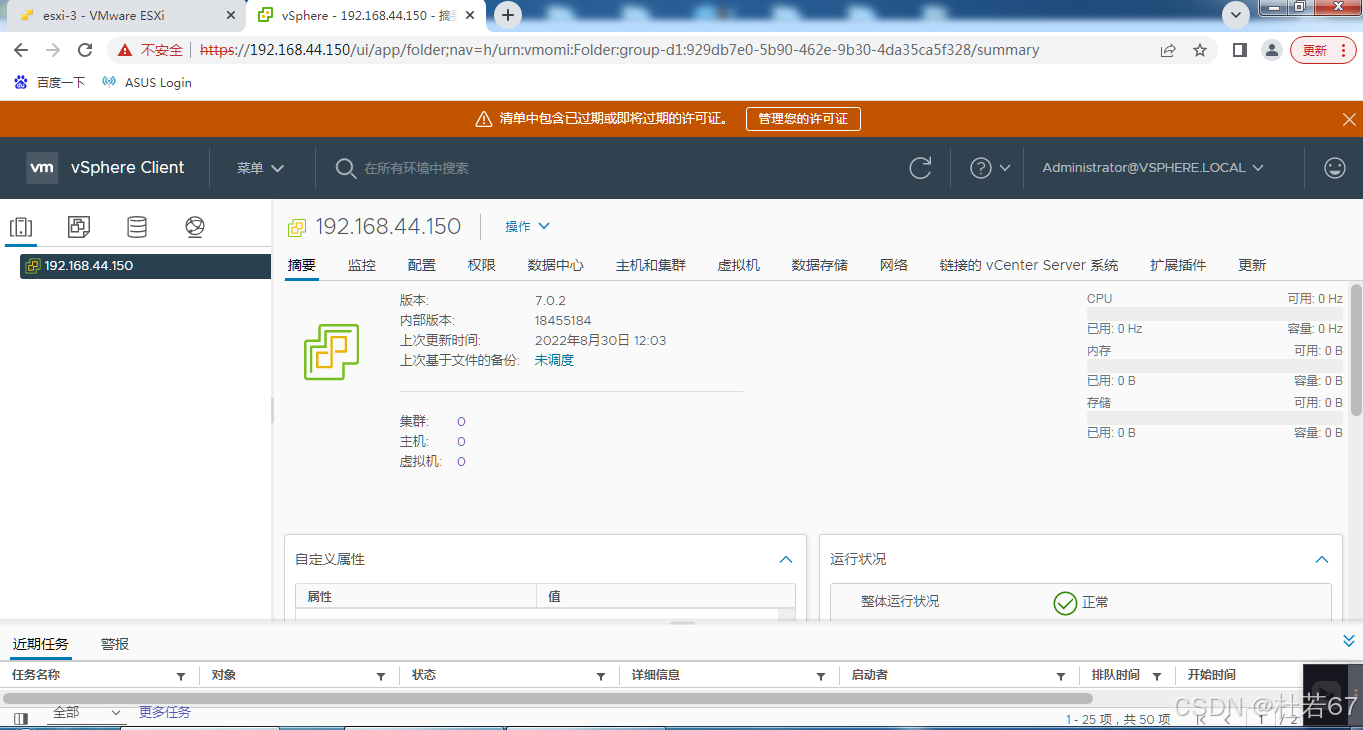This screenshot has width=1363, height=730.
Task: Open the 虚拟机 tab
Action: tap(739, 265)
